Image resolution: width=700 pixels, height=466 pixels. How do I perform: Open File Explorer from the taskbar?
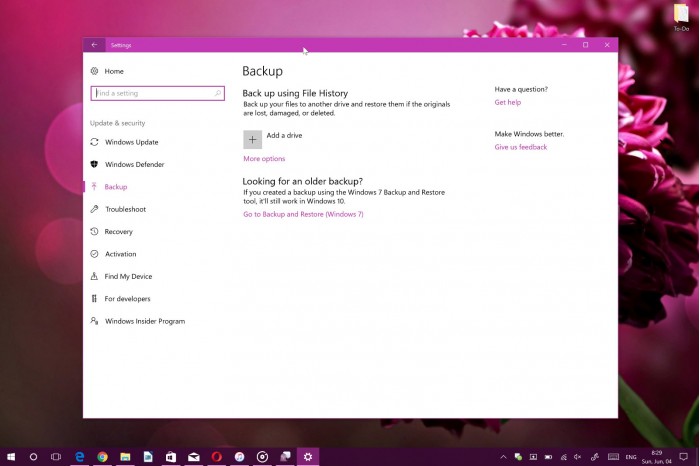coord(125,457)
